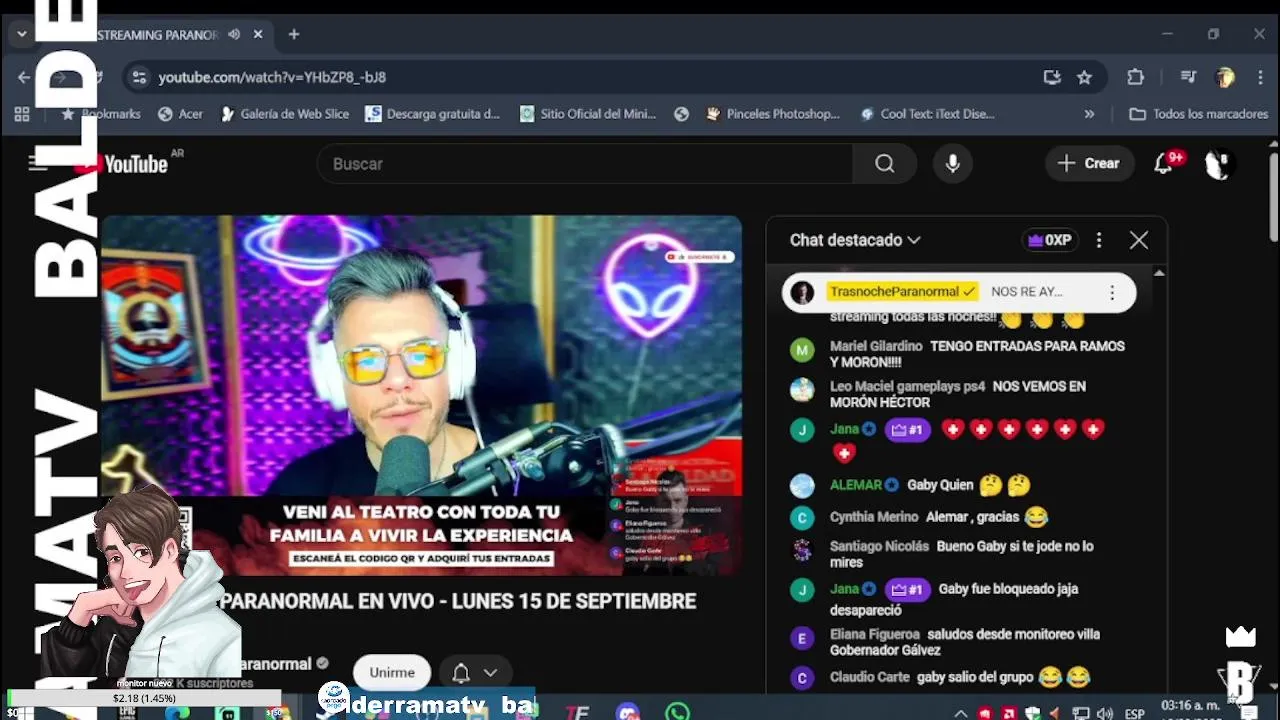Screen dimensions: 1280x720
Task: Open the Acer bookmark
Action: (181, 114)
